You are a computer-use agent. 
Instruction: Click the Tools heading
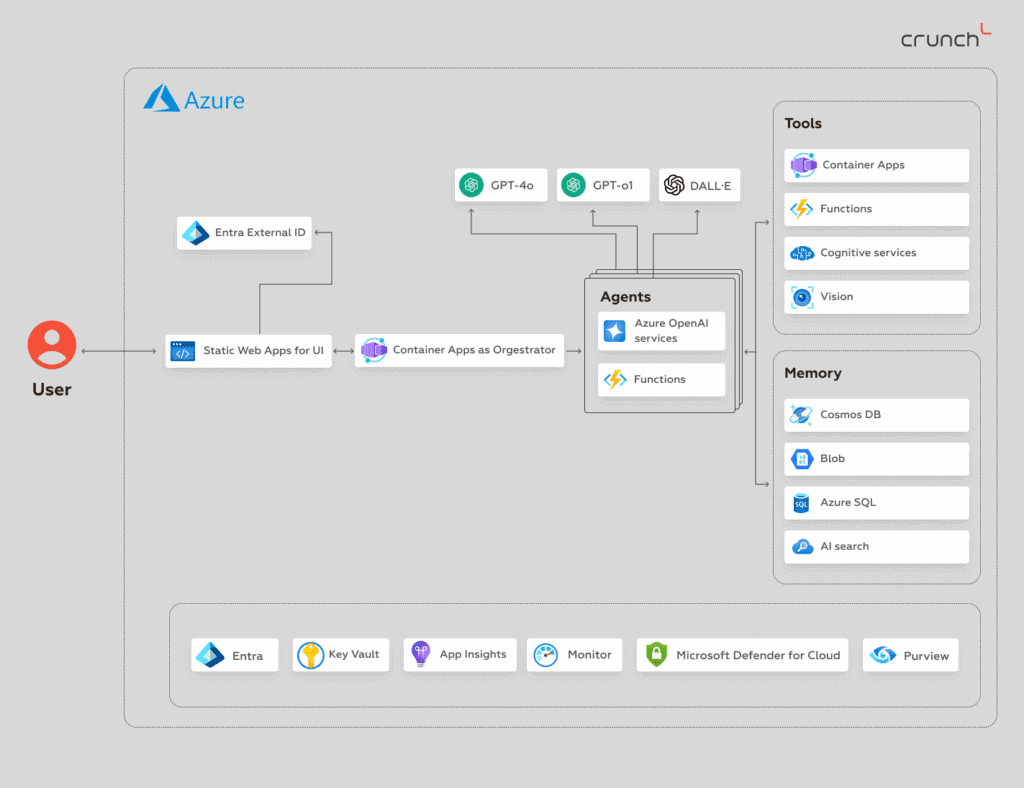803,123
